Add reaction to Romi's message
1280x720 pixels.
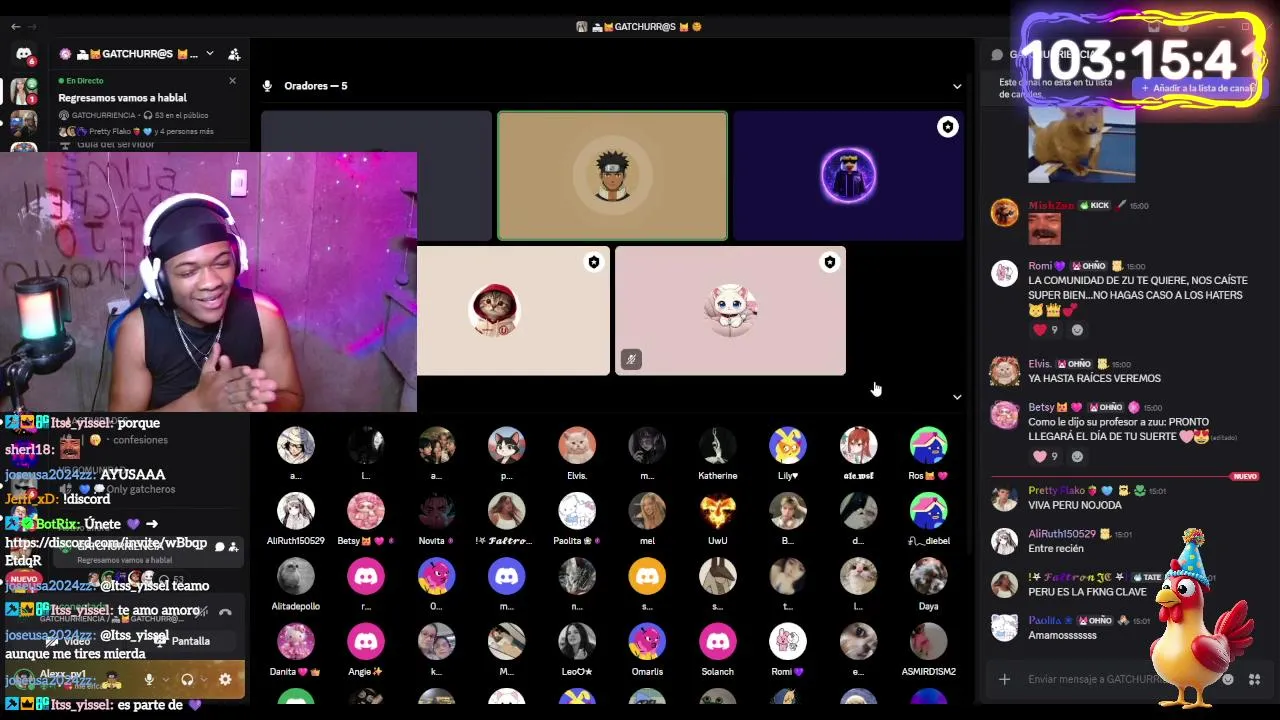1077,330
